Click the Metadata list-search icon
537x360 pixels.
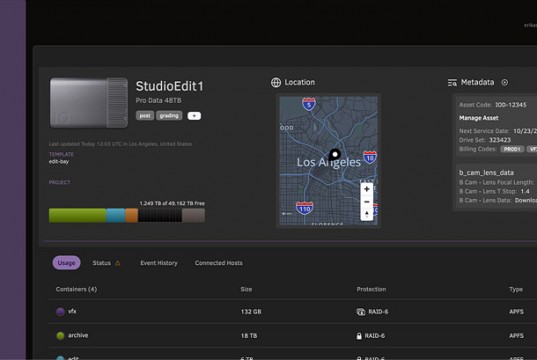coord(452,83)
